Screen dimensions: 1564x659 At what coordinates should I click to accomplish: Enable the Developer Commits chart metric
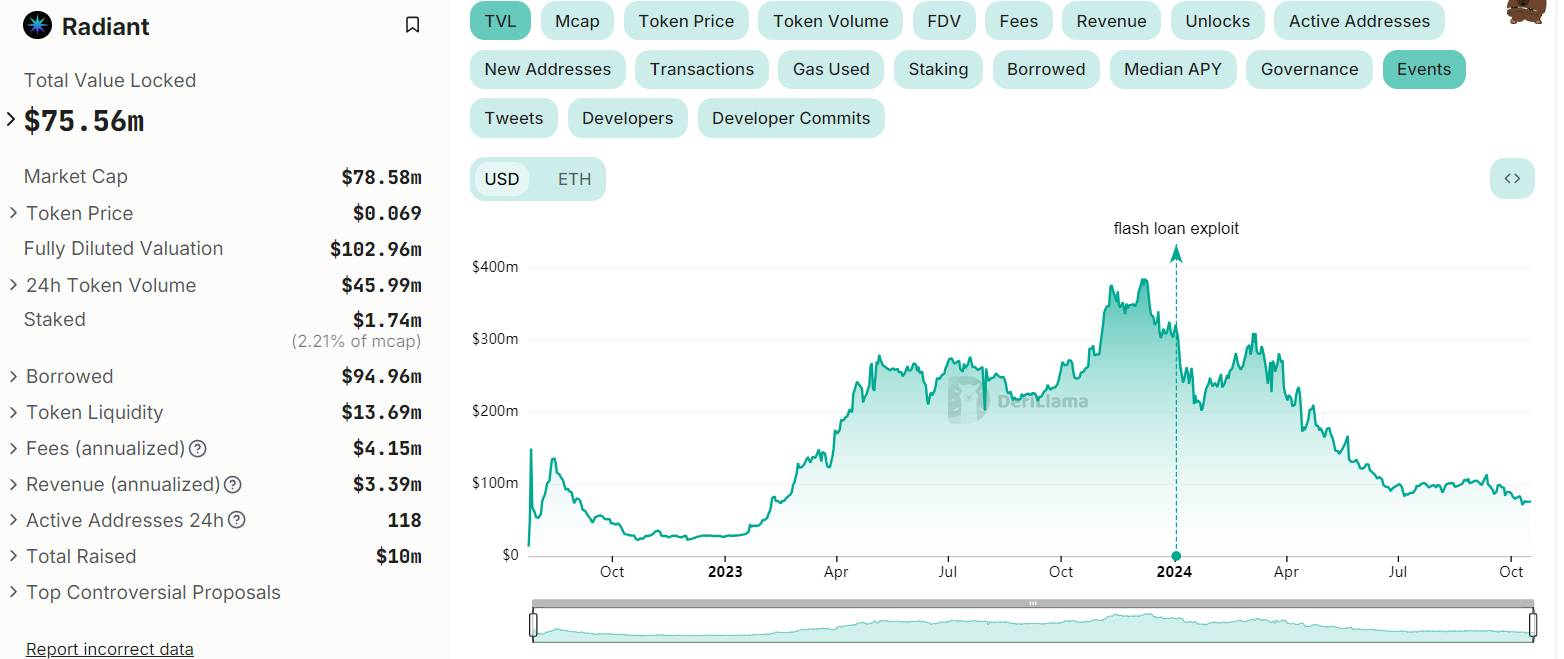point(791,118)
